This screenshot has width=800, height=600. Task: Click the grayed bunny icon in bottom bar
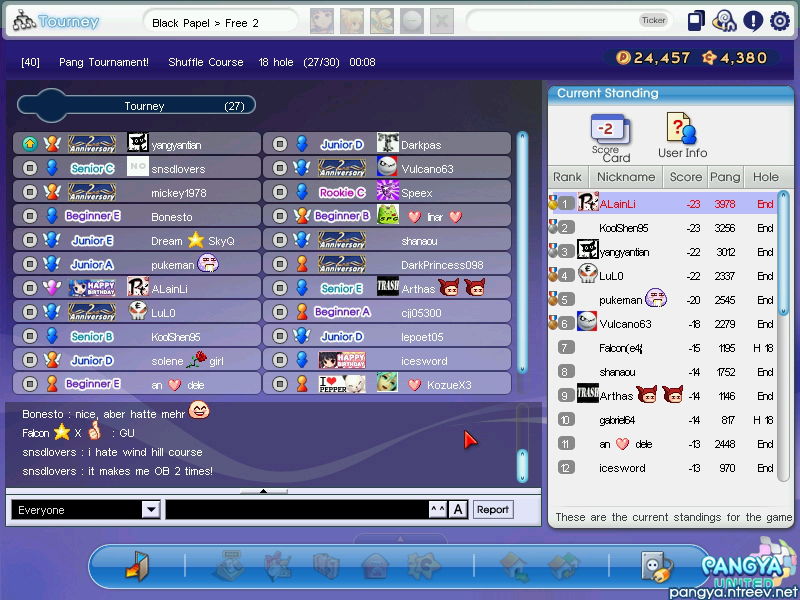coord(278,566)
